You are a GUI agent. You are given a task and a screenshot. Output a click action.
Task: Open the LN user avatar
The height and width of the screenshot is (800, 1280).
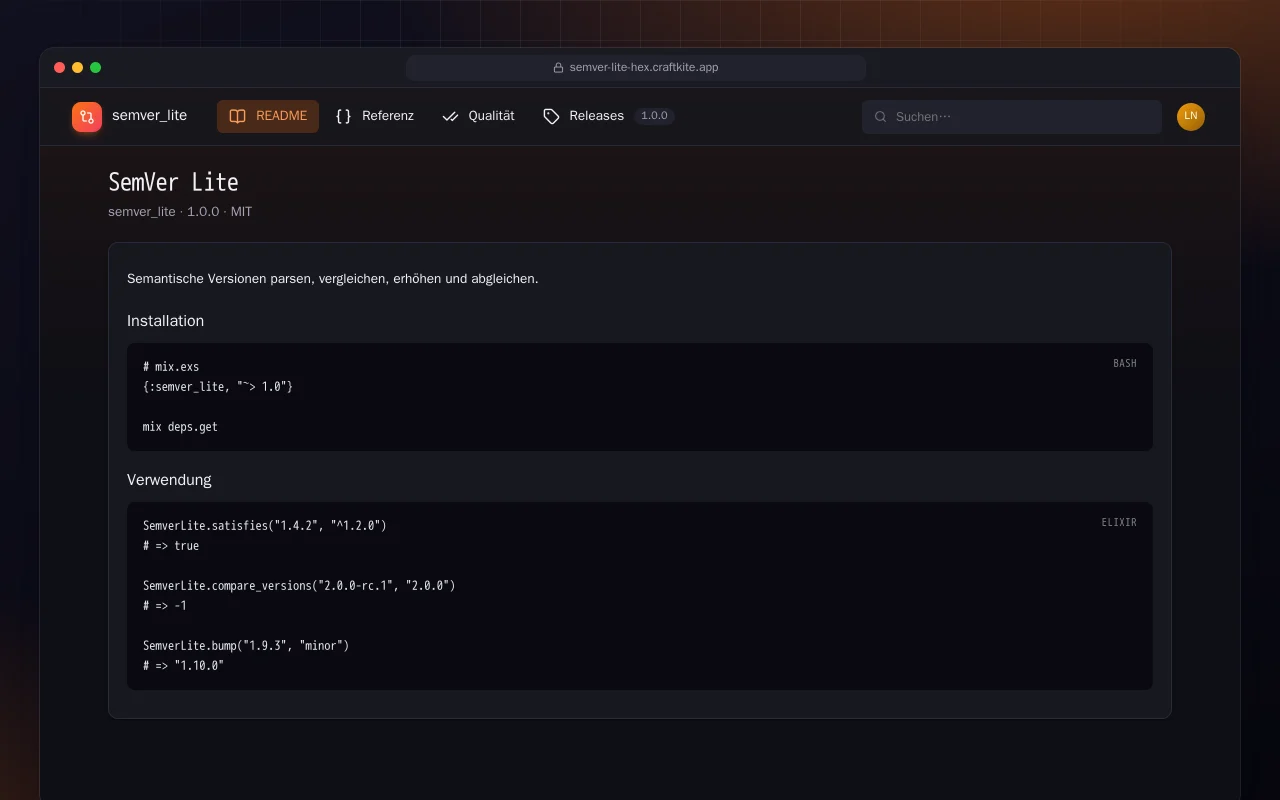tap(1191, 117)
